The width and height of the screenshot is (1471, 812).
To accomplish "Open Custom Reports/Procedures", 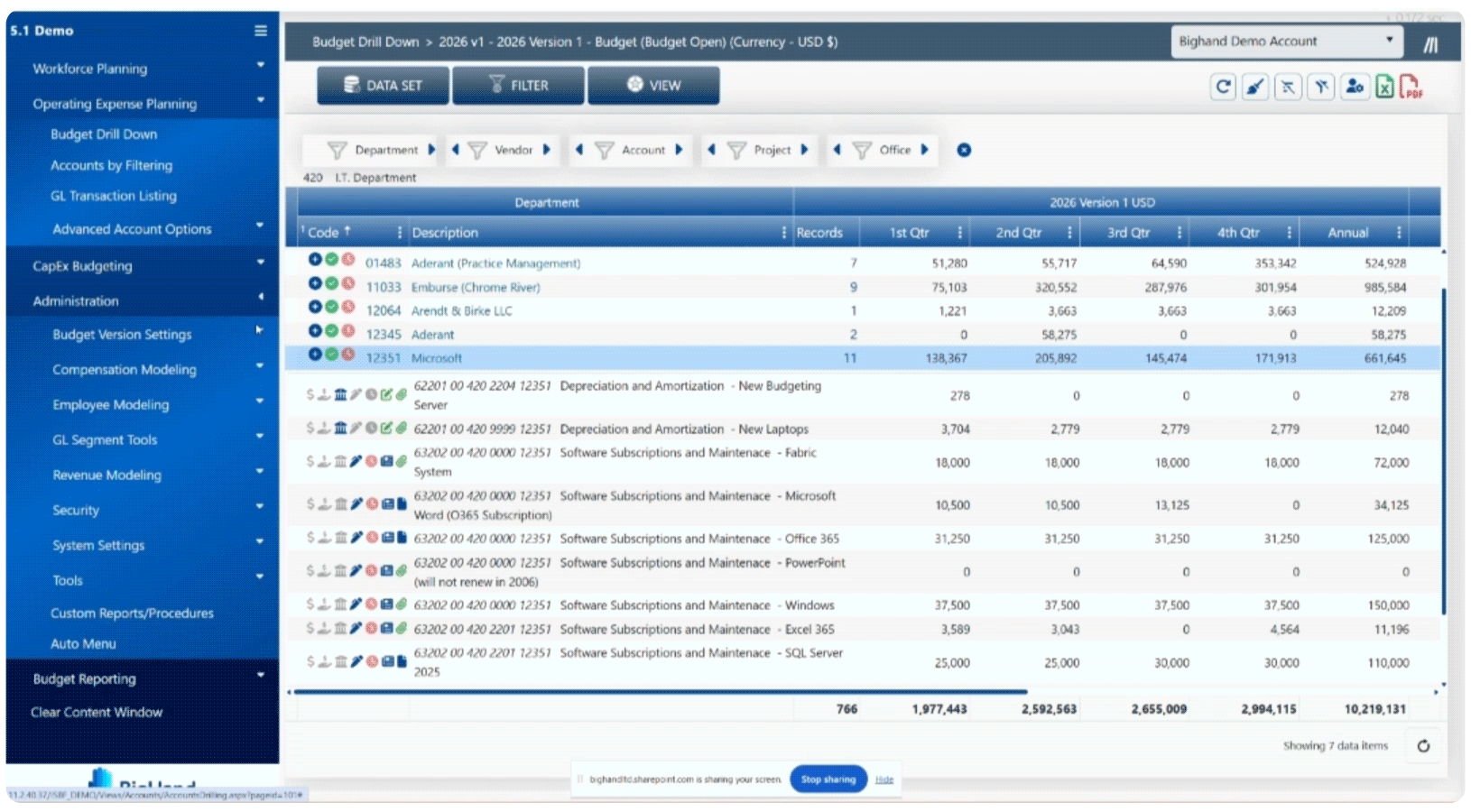I will pos(132,614).
